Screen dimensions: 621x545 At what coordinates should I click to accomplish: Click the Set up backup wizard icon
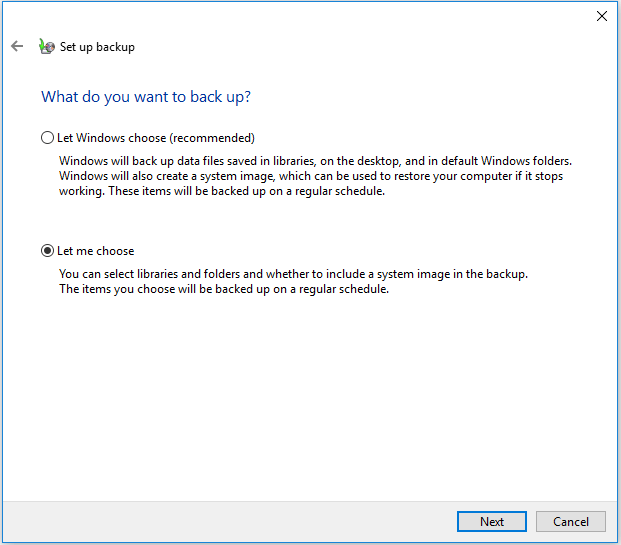pos(47,46)
